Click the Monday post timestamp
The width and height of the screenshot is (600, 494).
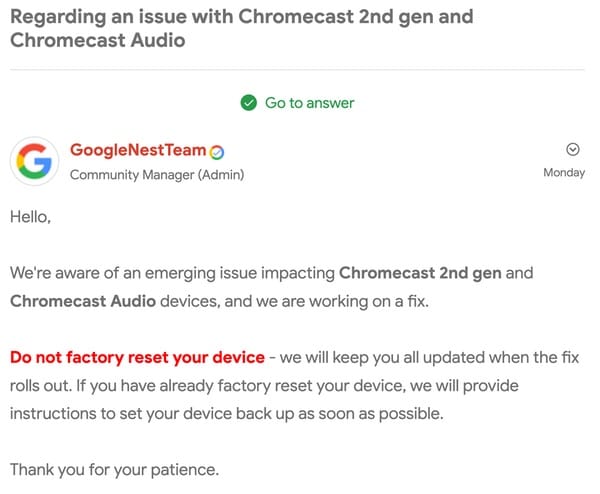[x=564, y=173]
